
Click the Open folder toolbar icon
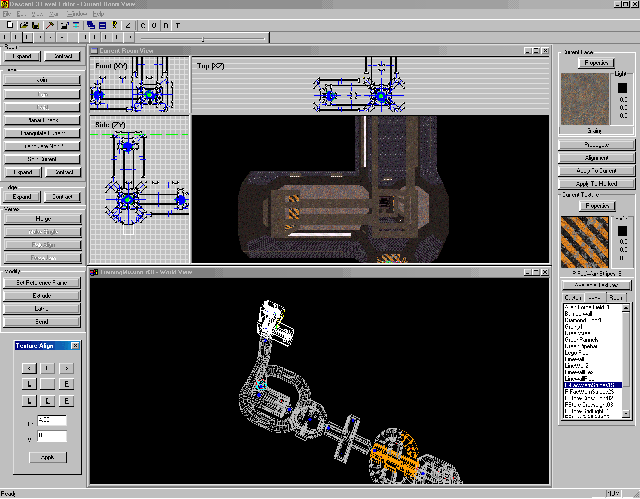[x=24, y=25]
